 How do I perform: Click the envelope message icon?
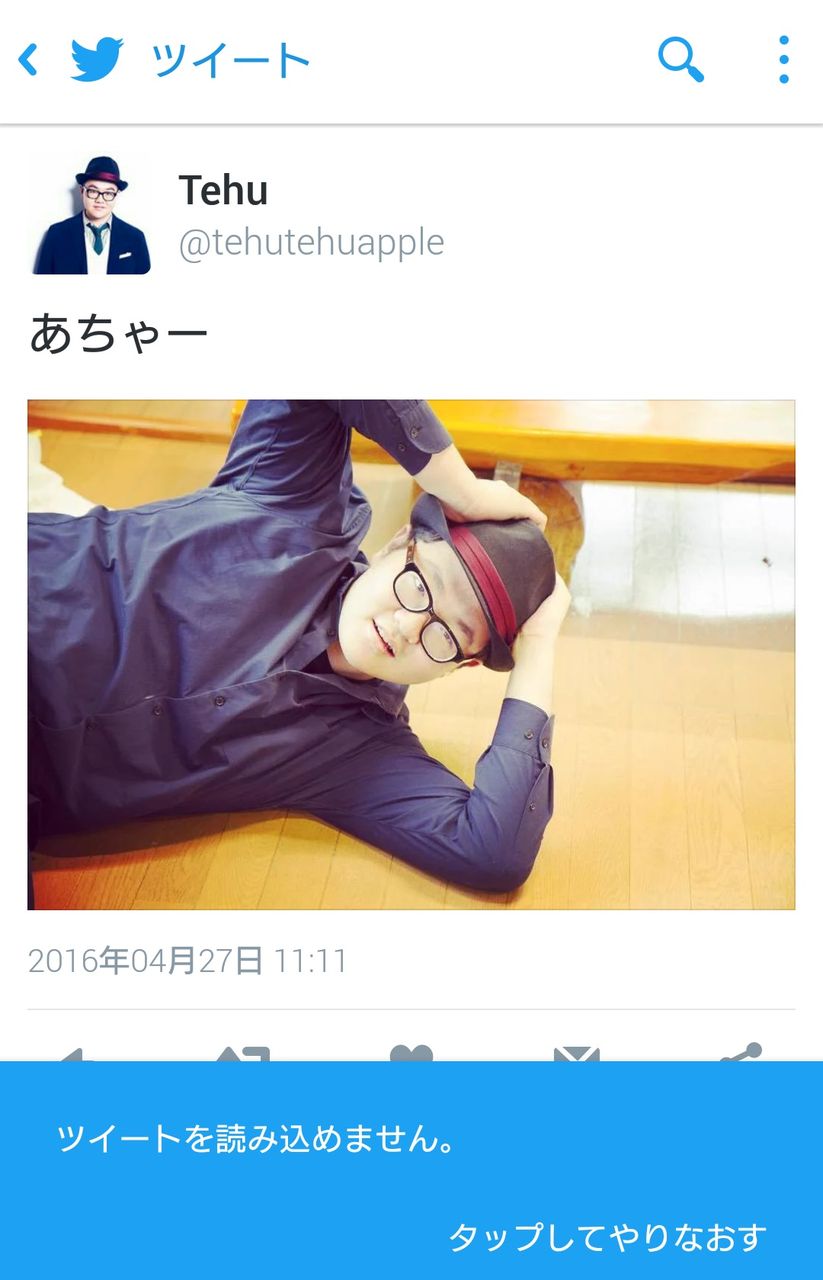tap(576, 1053)
